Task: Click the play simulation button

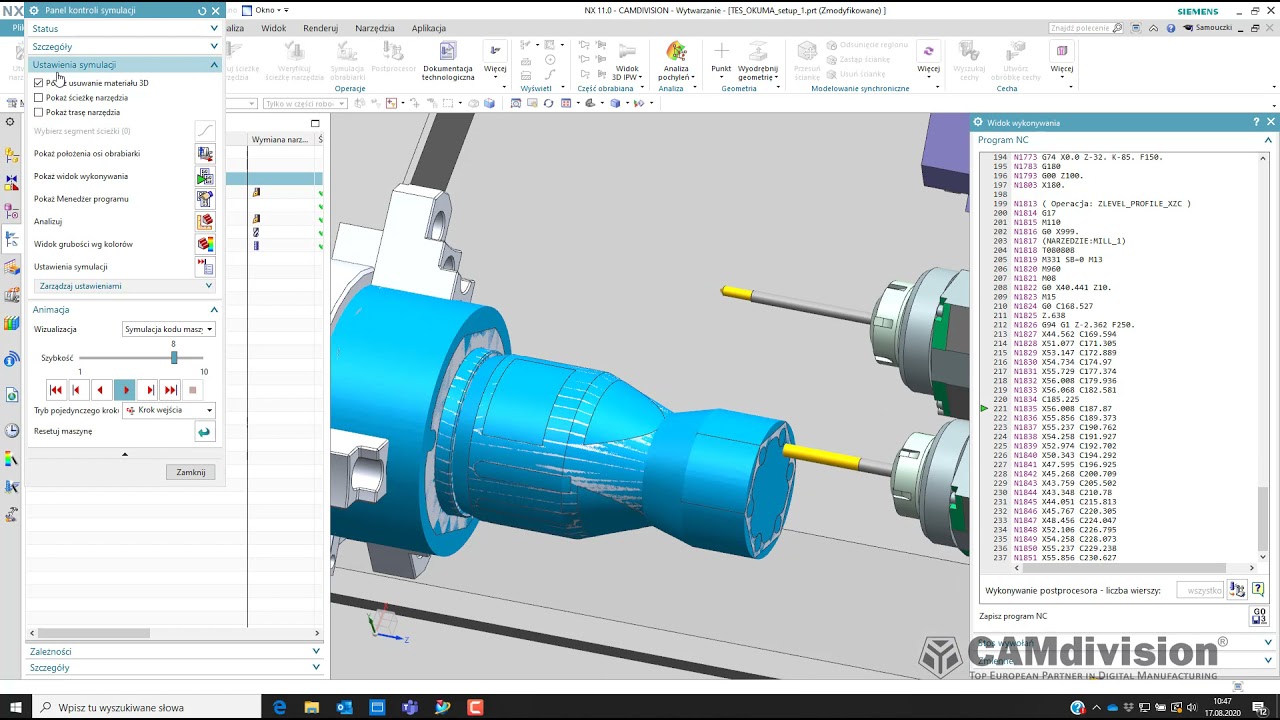Action: (125, 390)
